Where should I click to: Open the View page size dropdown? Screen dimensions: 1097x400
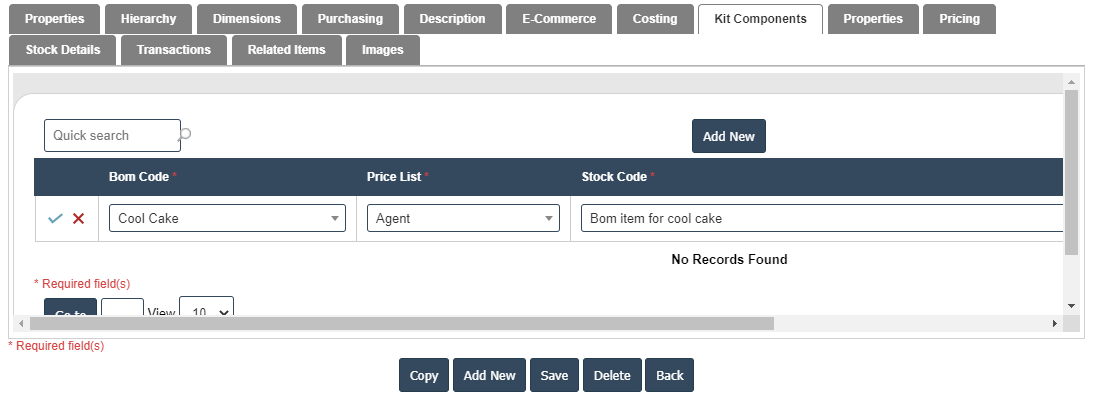tap(206, 311)
